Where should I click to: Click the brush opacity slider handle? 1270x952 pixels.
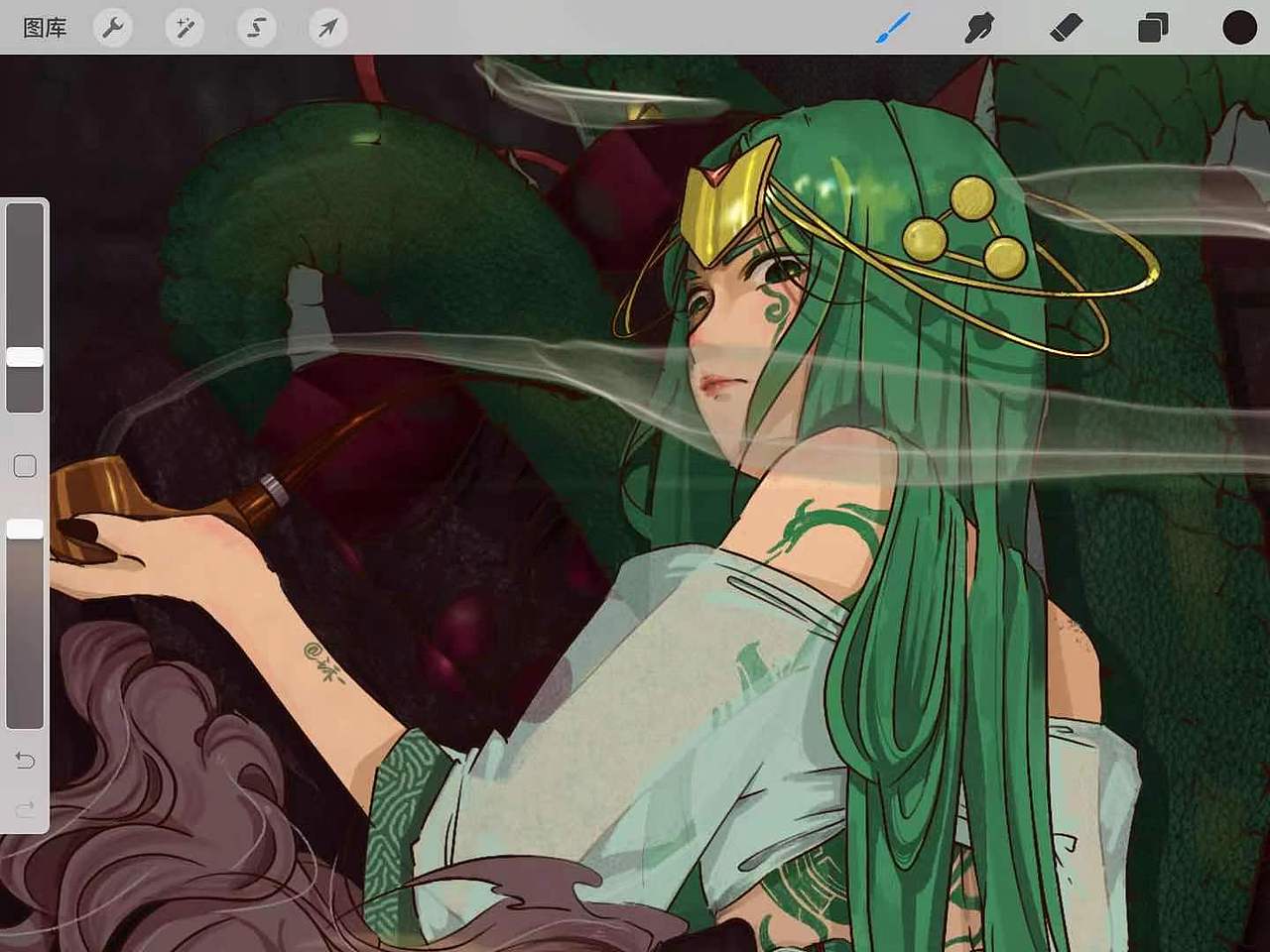click(x=25, y=530)
